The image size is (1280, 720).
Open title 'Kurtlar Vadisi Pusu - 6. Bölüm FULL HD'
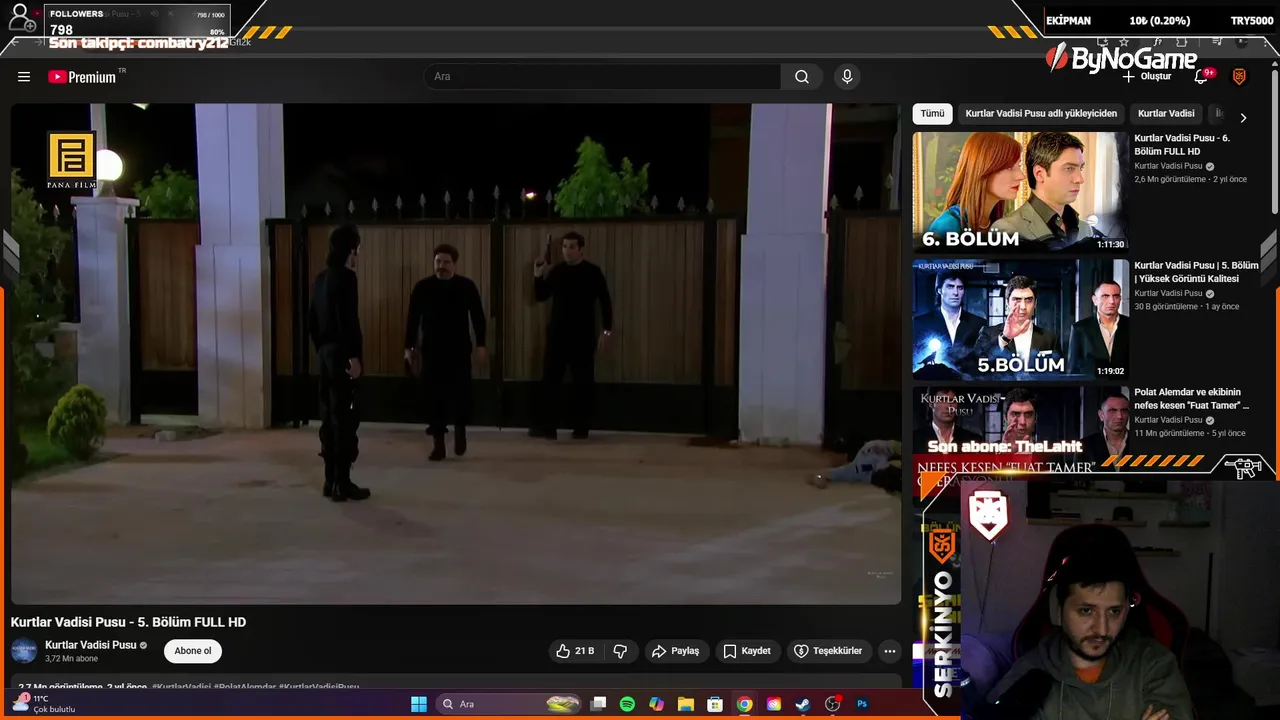(x=1182, y=145)
